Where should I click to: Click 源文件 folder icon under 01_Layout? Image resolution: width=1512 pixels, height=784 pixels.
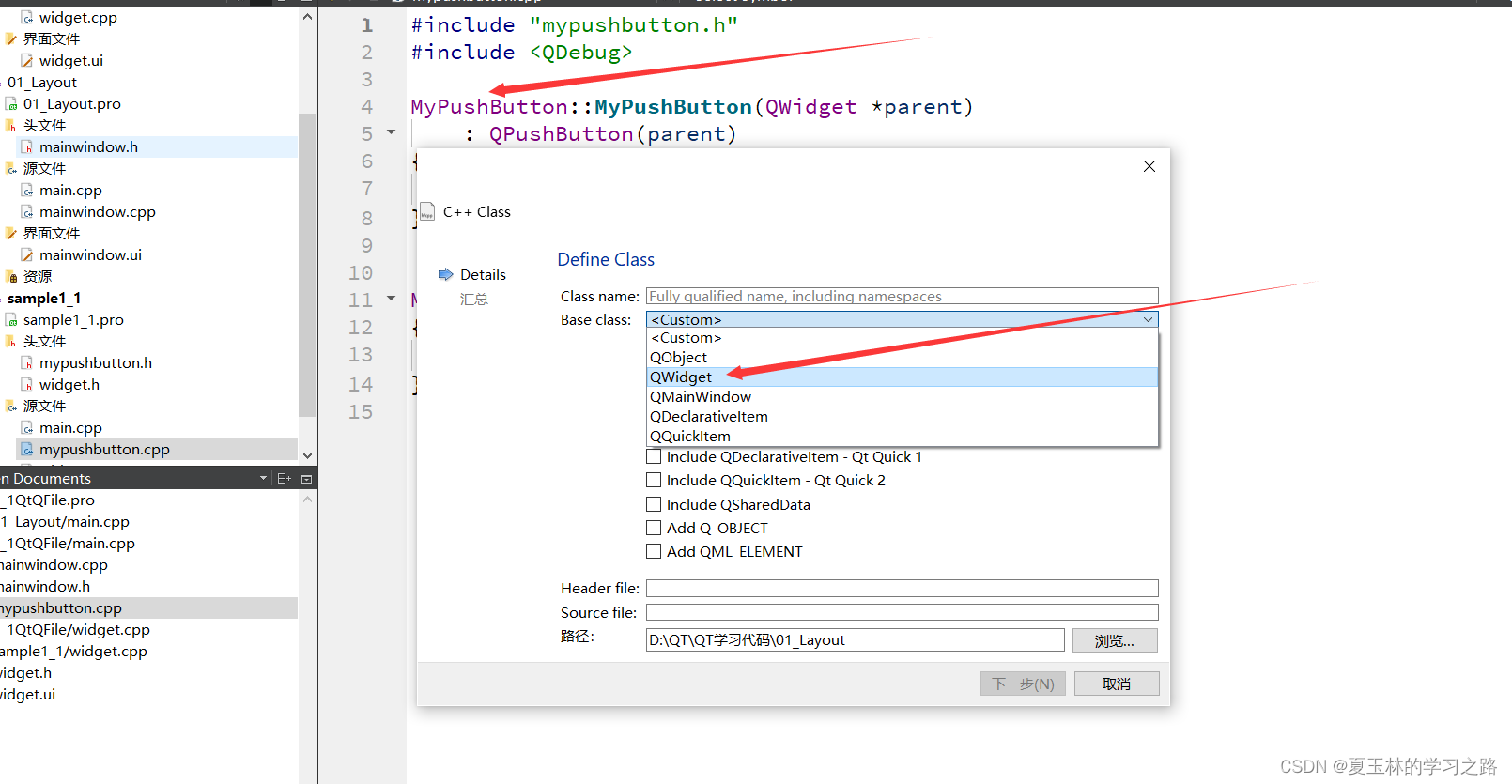coord(11,169)
